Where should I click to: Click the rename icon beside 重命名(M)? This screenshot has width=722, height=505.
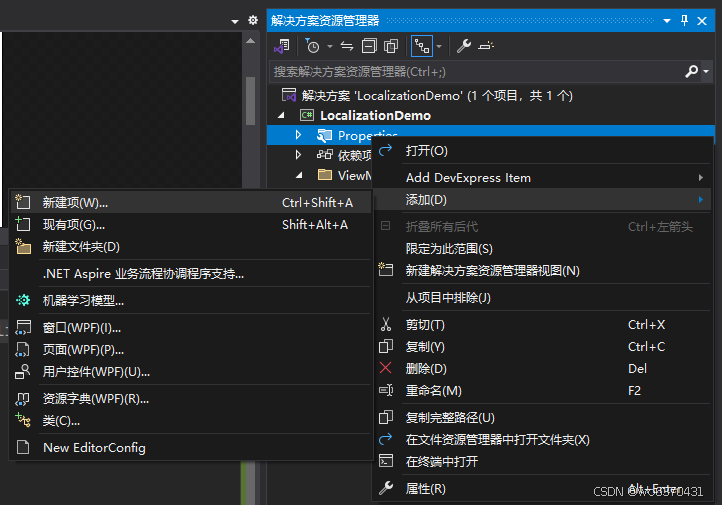(x=386, y=390)
